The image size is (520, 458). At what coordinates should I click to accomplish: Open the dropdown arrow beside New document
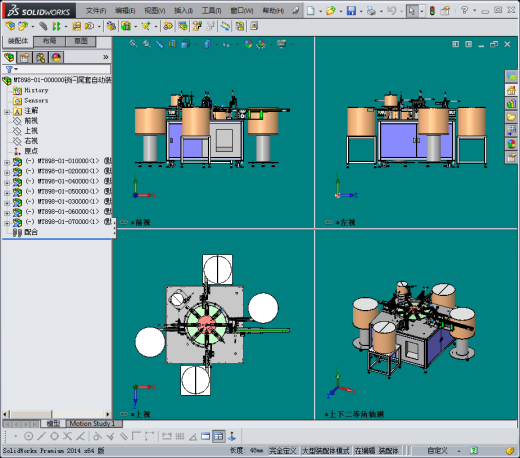[x=320, y=11]
